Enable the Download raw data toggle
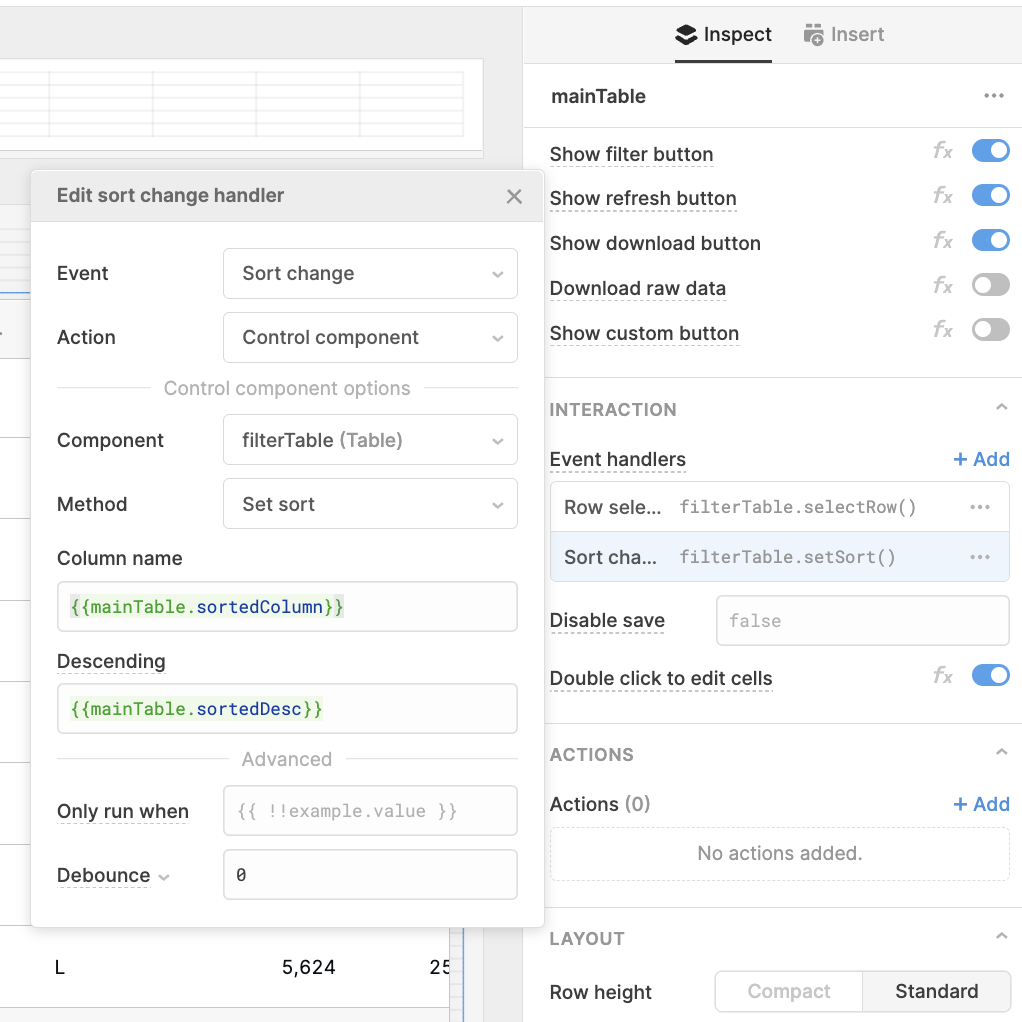This screenshot has height=1022, width=1022. pyautogui.click(x=990, y=285)
